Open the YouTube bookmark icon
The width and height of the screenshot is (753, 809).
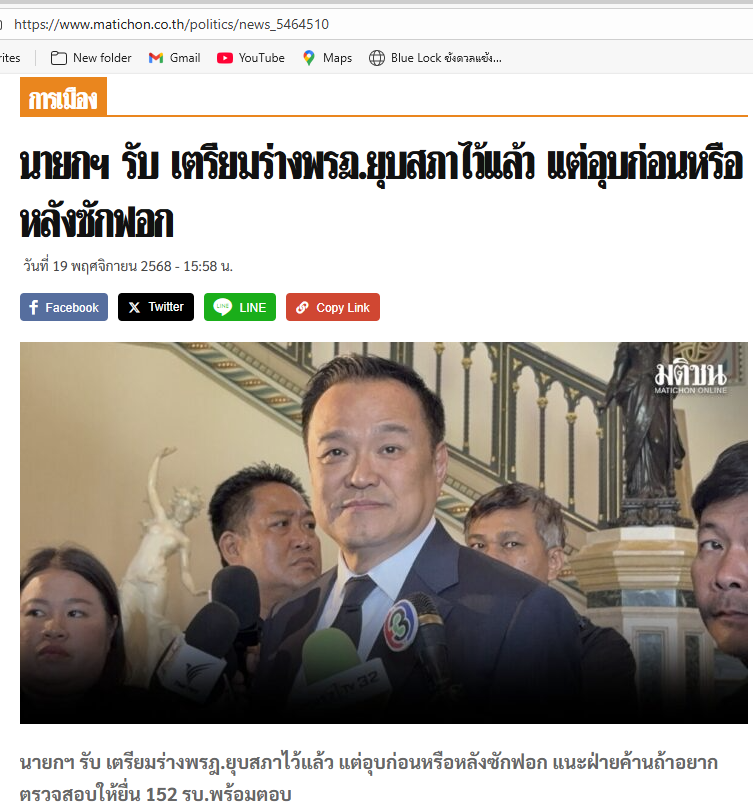(225, 58)
